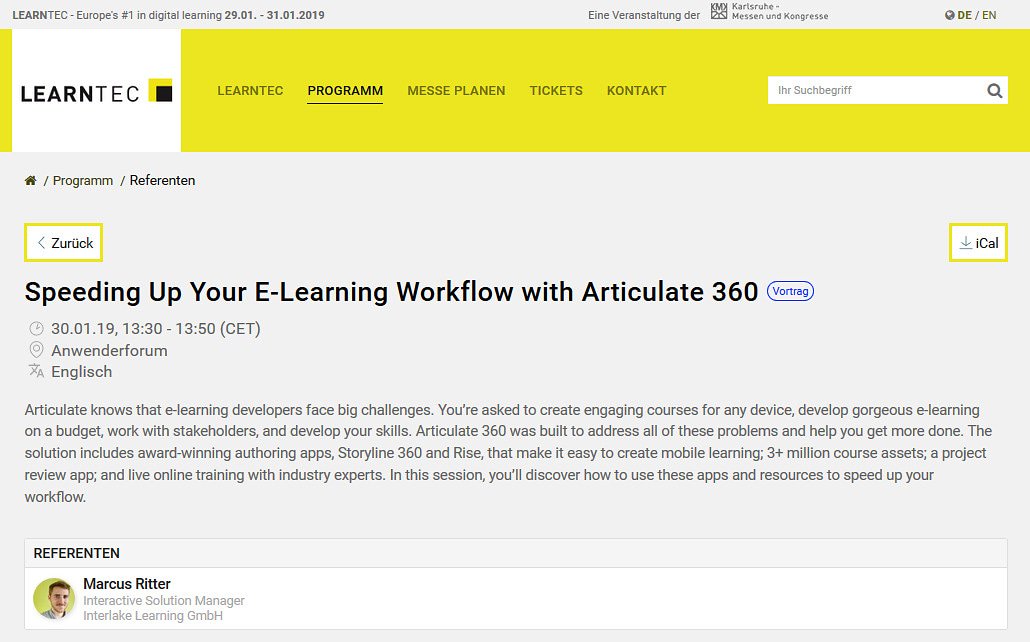Select the DE language option
This screenshot has width=1030, height=642.
(x=966, y=15)
